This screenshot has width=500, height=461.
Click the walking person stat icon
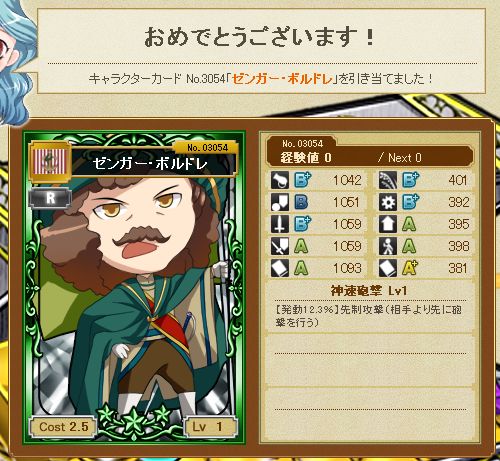click(x=388, y=246)
